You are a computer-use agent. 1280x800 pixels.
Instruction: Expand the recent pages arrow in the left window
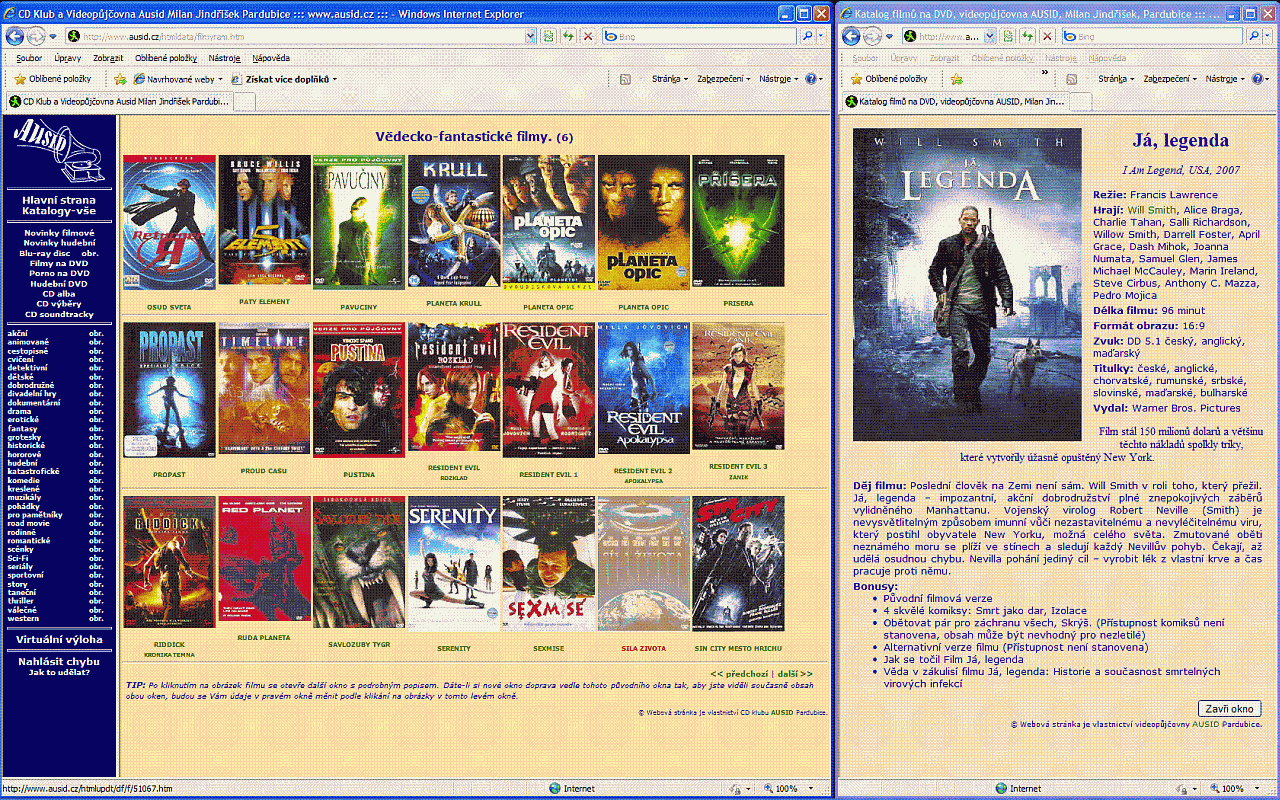pyautogui.click(x=52, y=37)
